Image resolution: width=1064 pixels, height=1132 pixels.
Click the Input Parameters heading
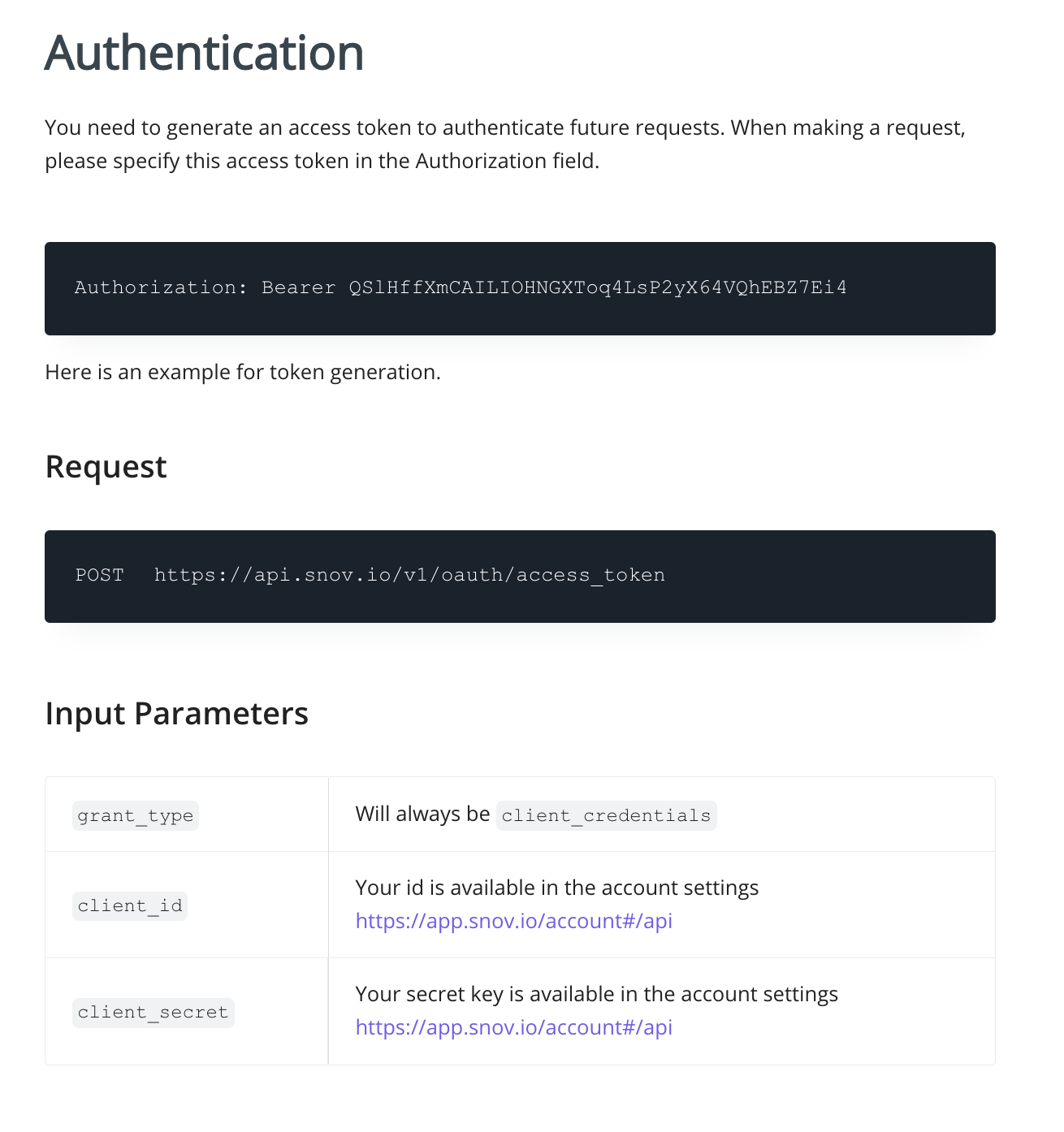pos(176,714)
